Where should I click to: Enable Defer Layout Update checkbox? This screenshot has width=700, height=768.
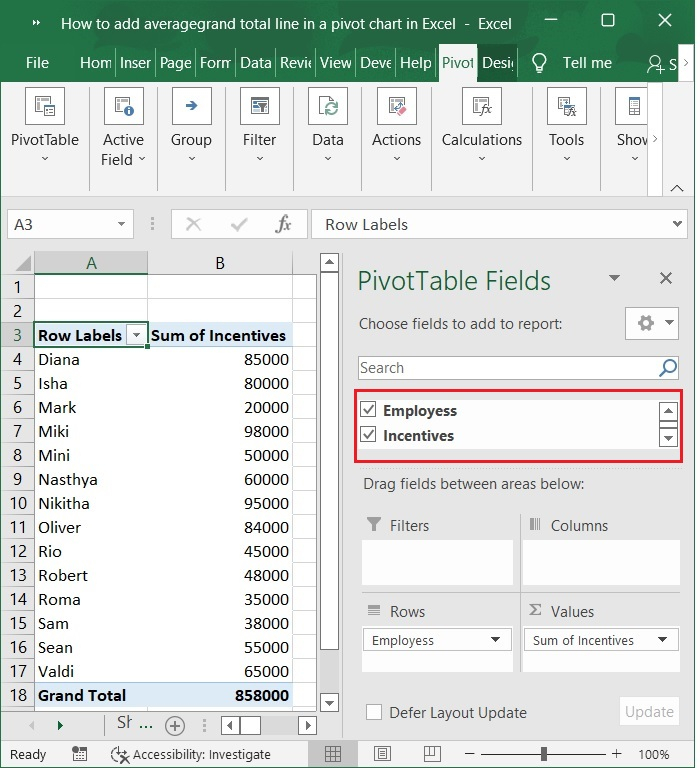pyautogui.click(x=374, y=712)
